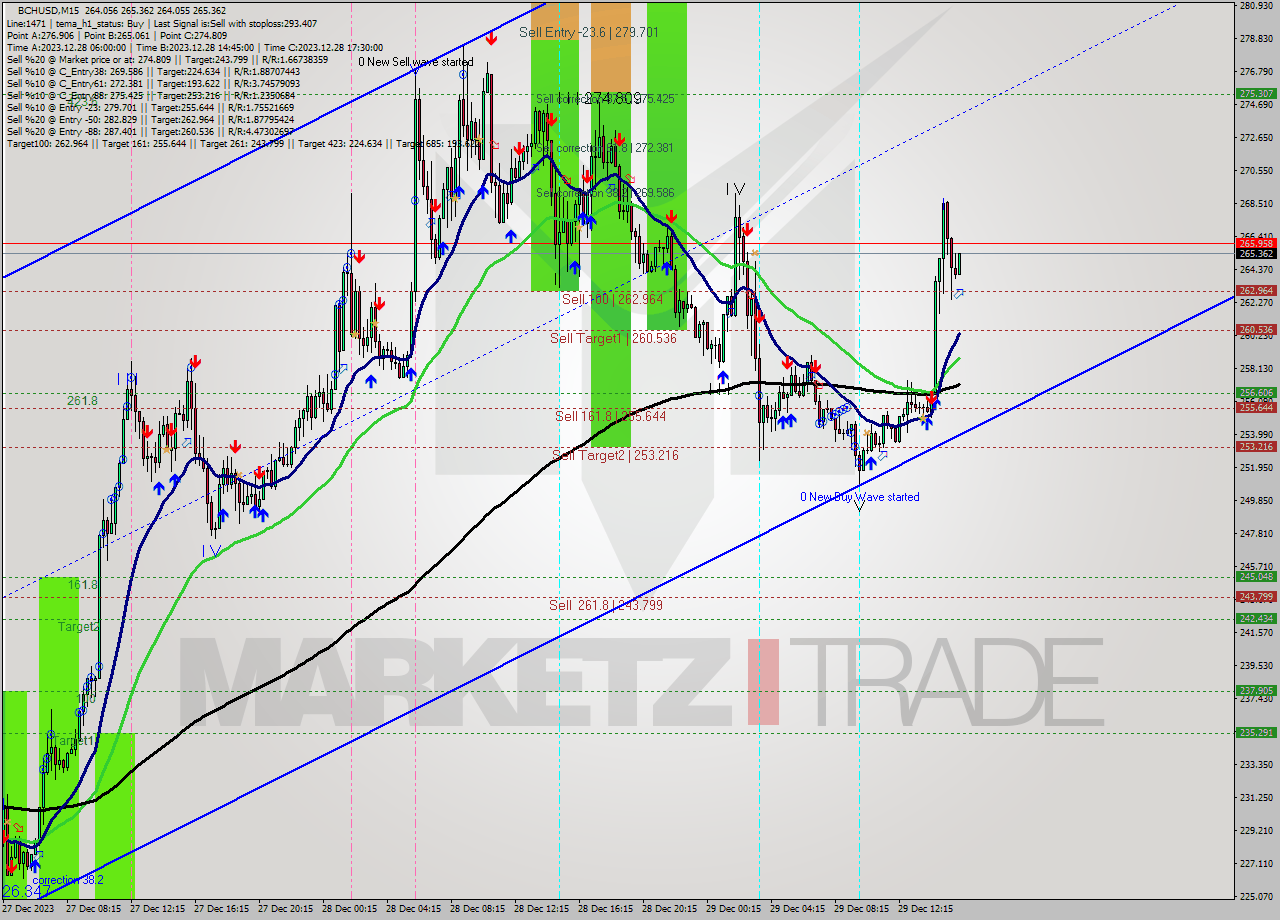Click the red 262.964 price tag
The width and height of the screenshot is (1280, 920).
(x=1256, y=291)
